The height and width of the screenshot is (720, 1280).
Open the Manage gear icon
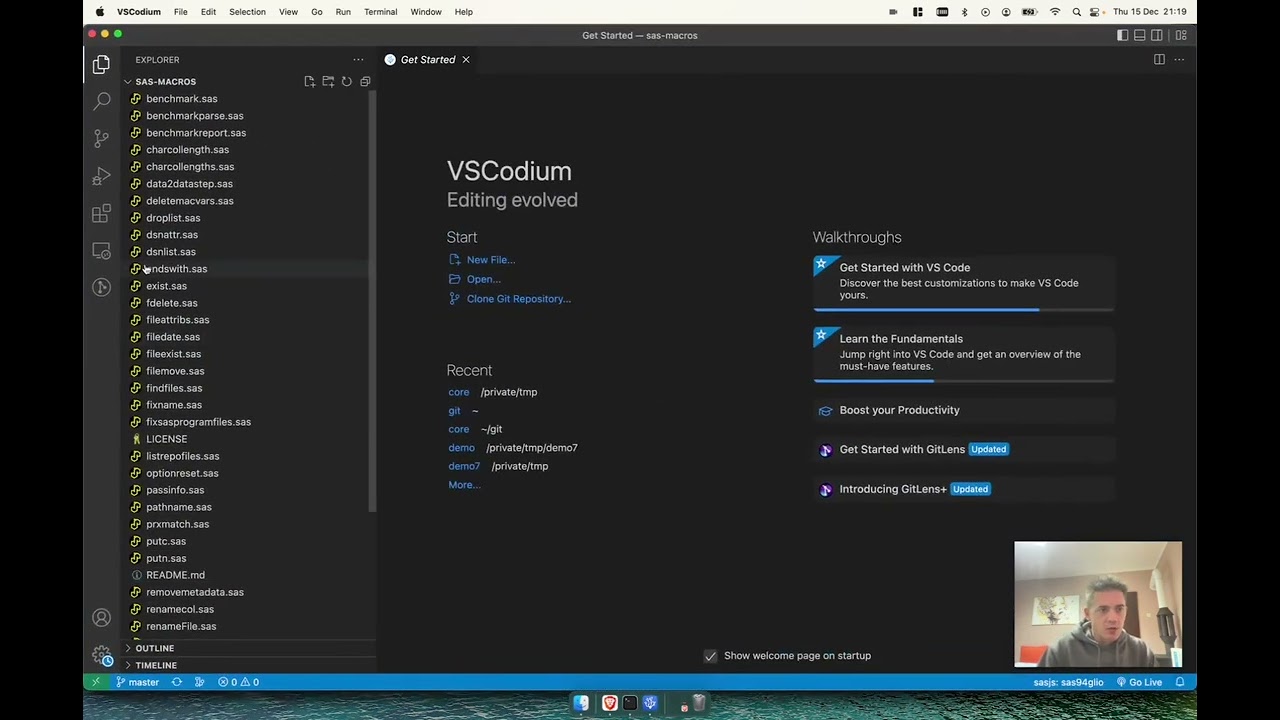tap(101, 656)
